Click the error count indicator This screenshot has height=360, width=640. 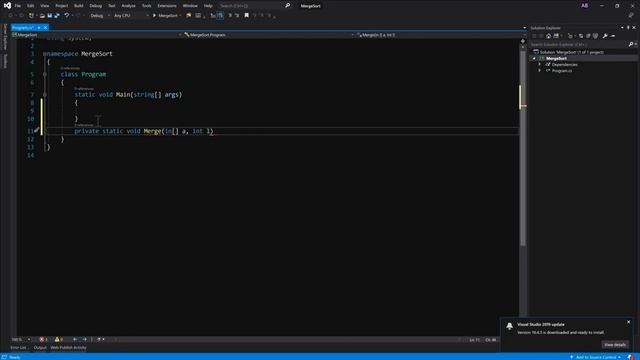coord(43,339)
